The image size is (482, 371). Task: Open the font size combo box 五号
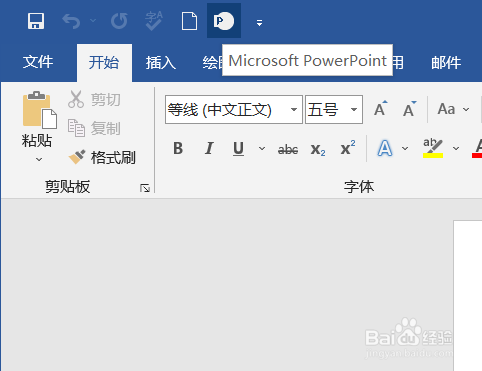pos(334,110)
